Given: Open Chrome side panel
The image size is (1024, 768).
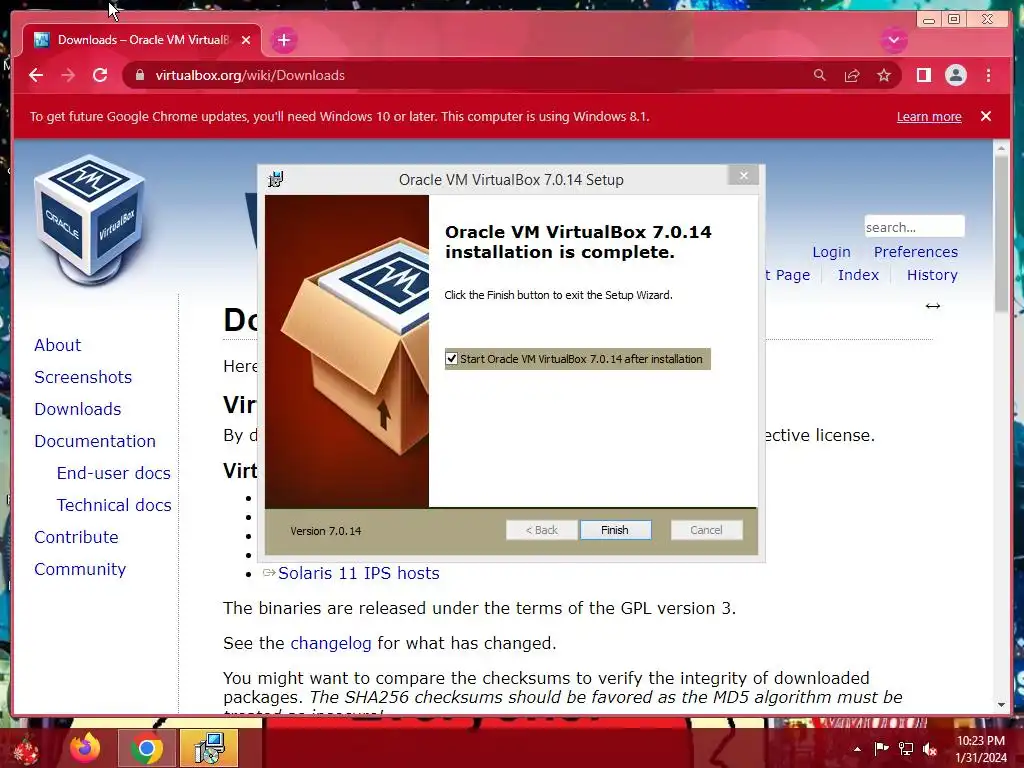Looking at the screenshot, I should (x=923, y=75).
